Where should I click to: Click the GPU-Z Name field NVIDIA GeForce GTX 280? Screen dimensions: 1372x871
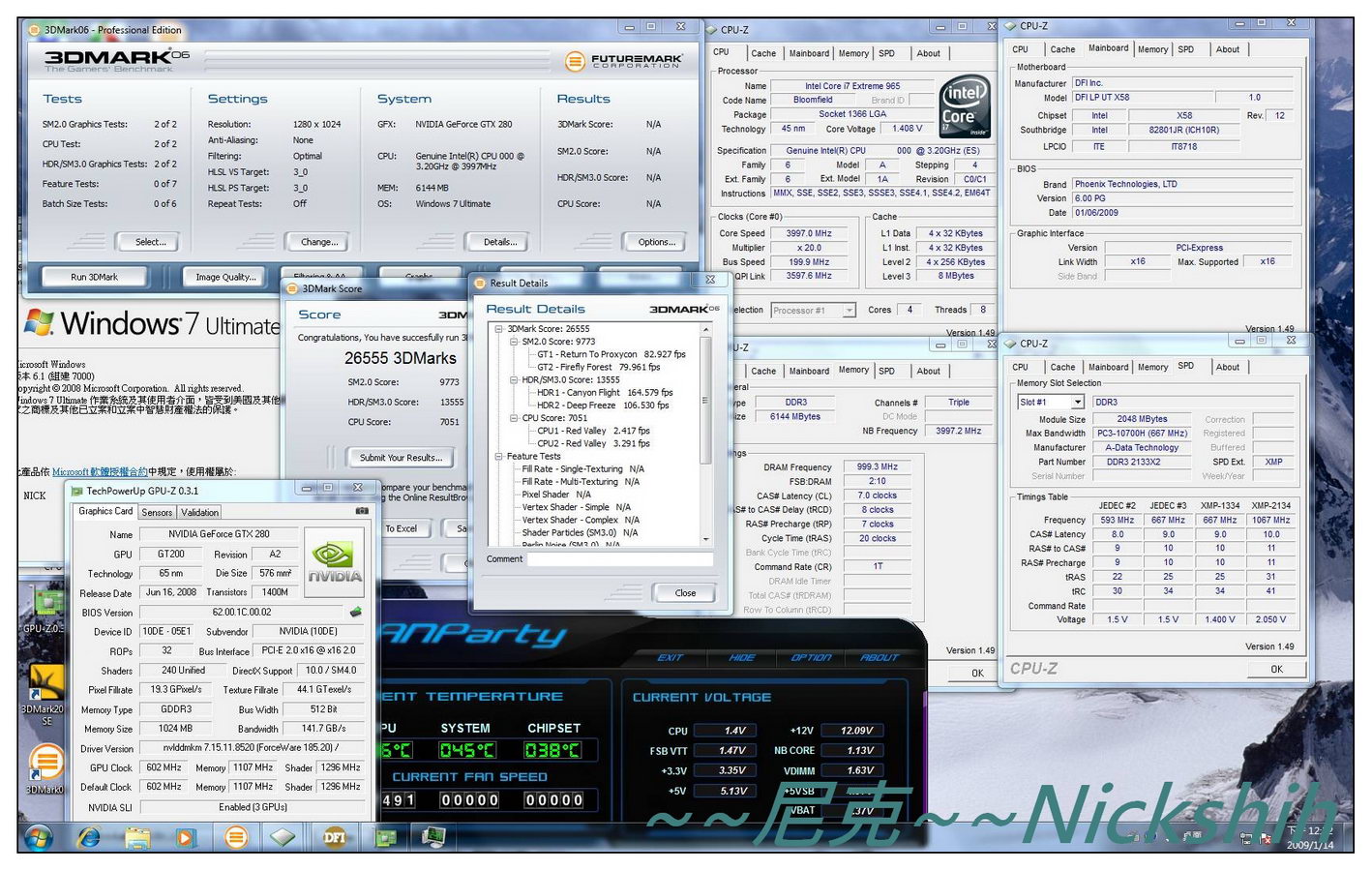(x=219, y=534)
